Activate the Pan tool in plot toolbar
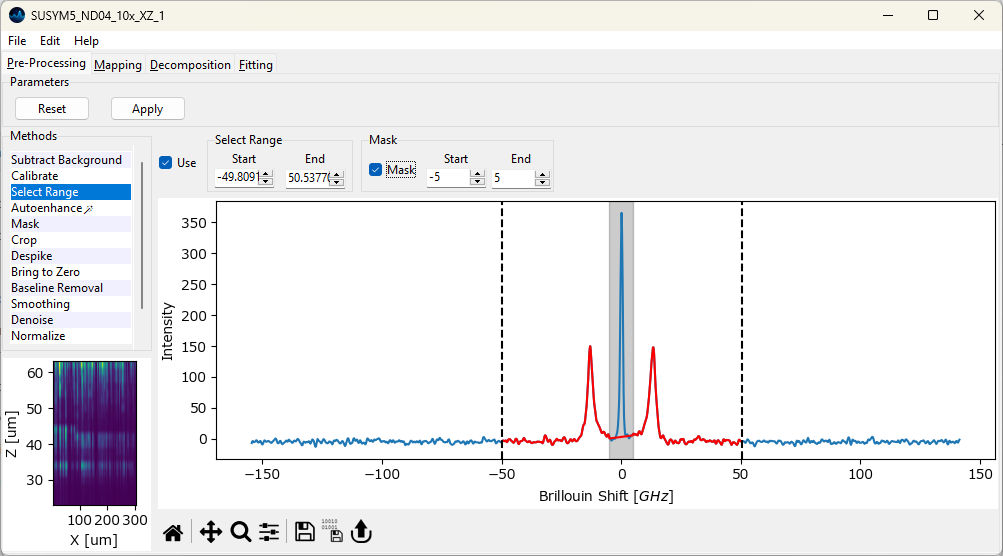 click(x=210, y=532)
